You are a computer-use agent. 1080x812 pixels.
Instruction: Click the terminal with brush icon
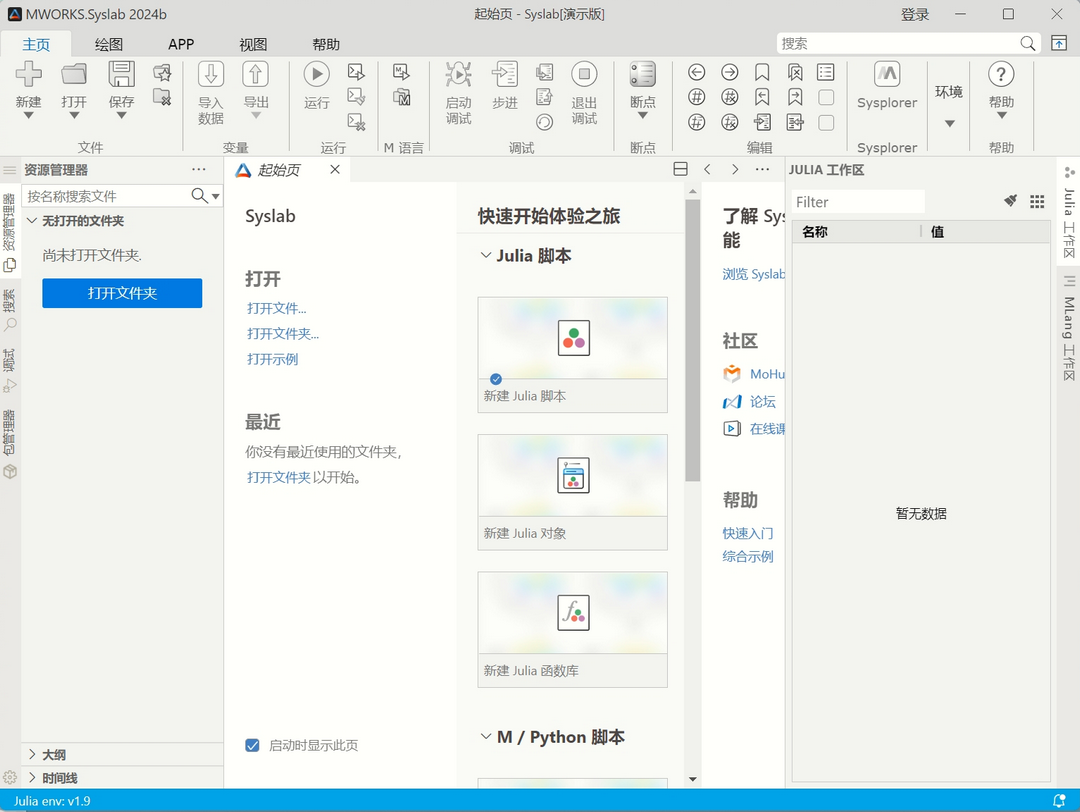coord(356,96)
